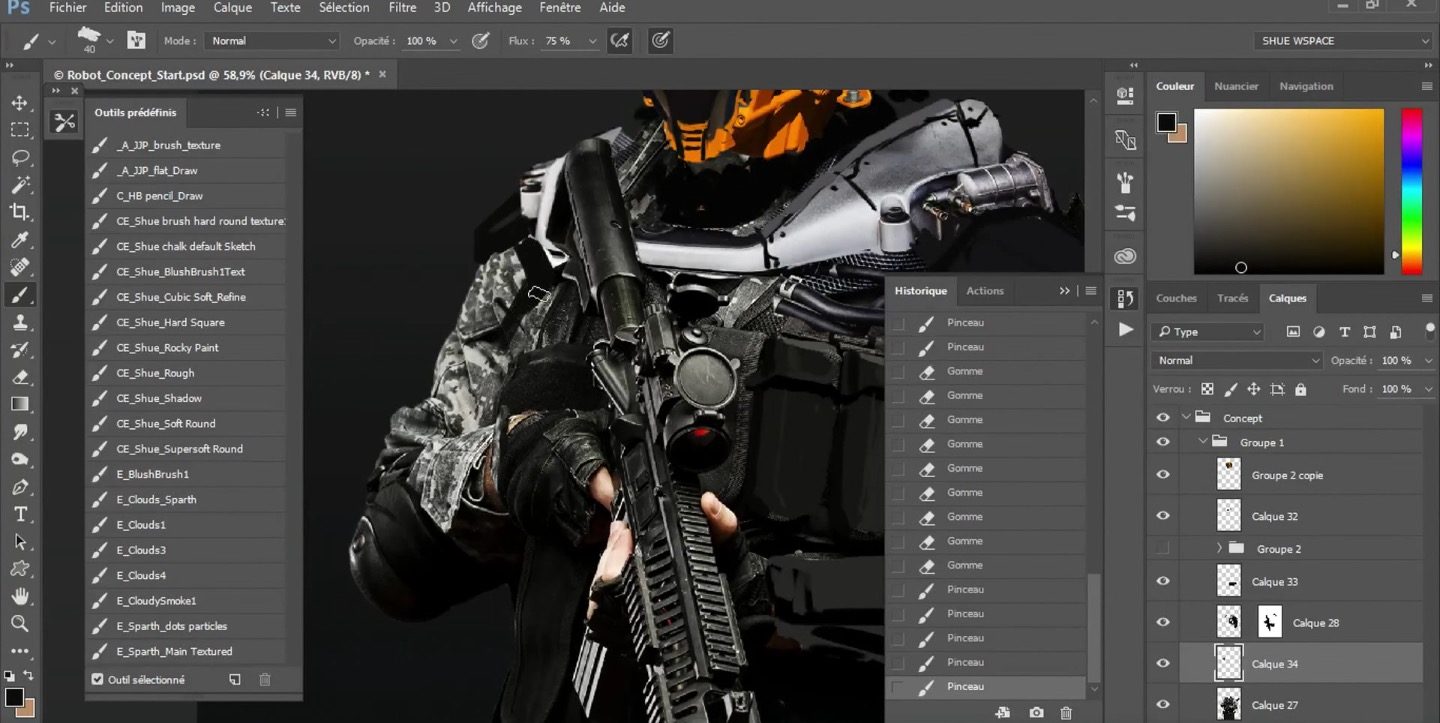Switch to the Actions tab
The width and height of the screenshot is (1440, 723).
point(984,291)
